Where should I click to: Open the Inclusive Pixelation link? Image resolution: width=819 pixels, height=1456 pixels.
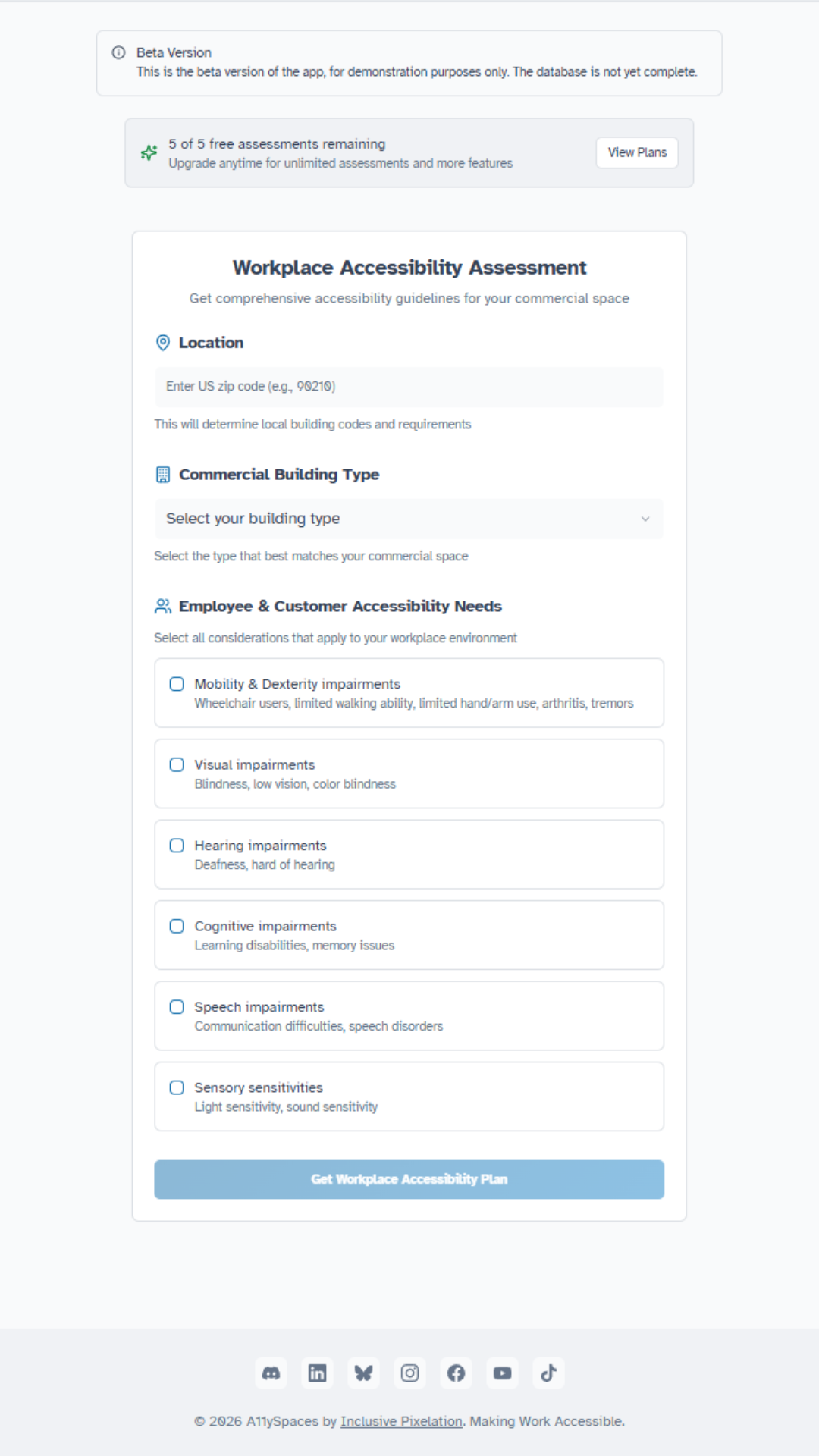click(x=401, y=1421)
